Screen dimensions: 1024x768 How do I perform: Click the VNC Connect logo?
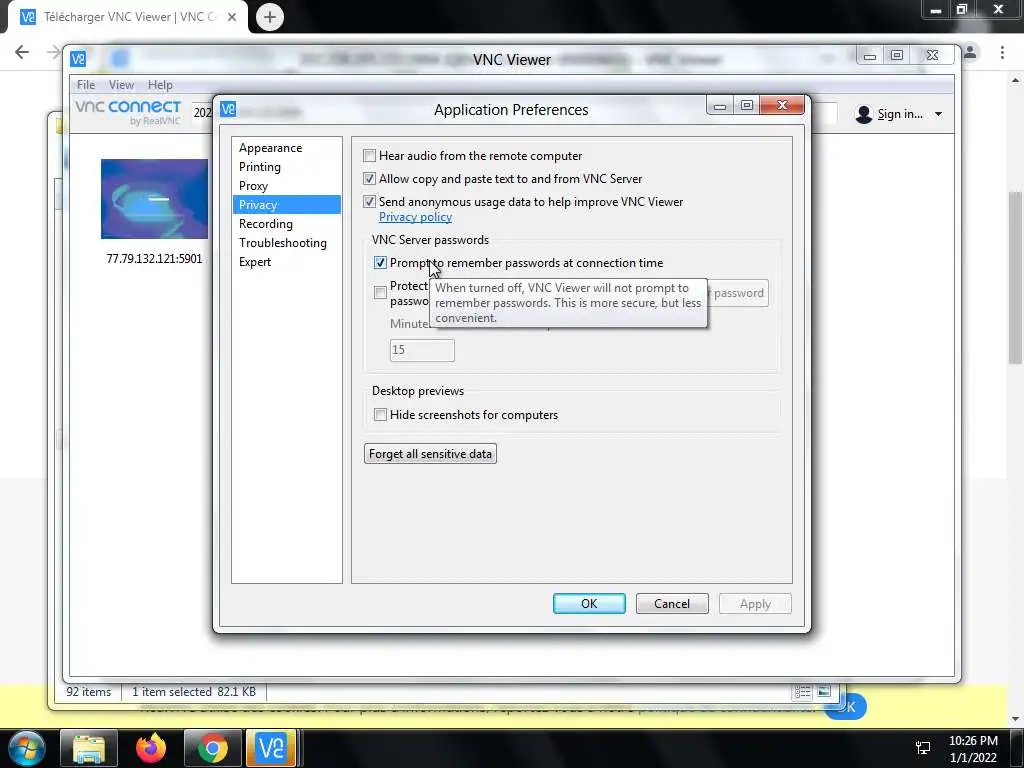[x=128, y=112]
